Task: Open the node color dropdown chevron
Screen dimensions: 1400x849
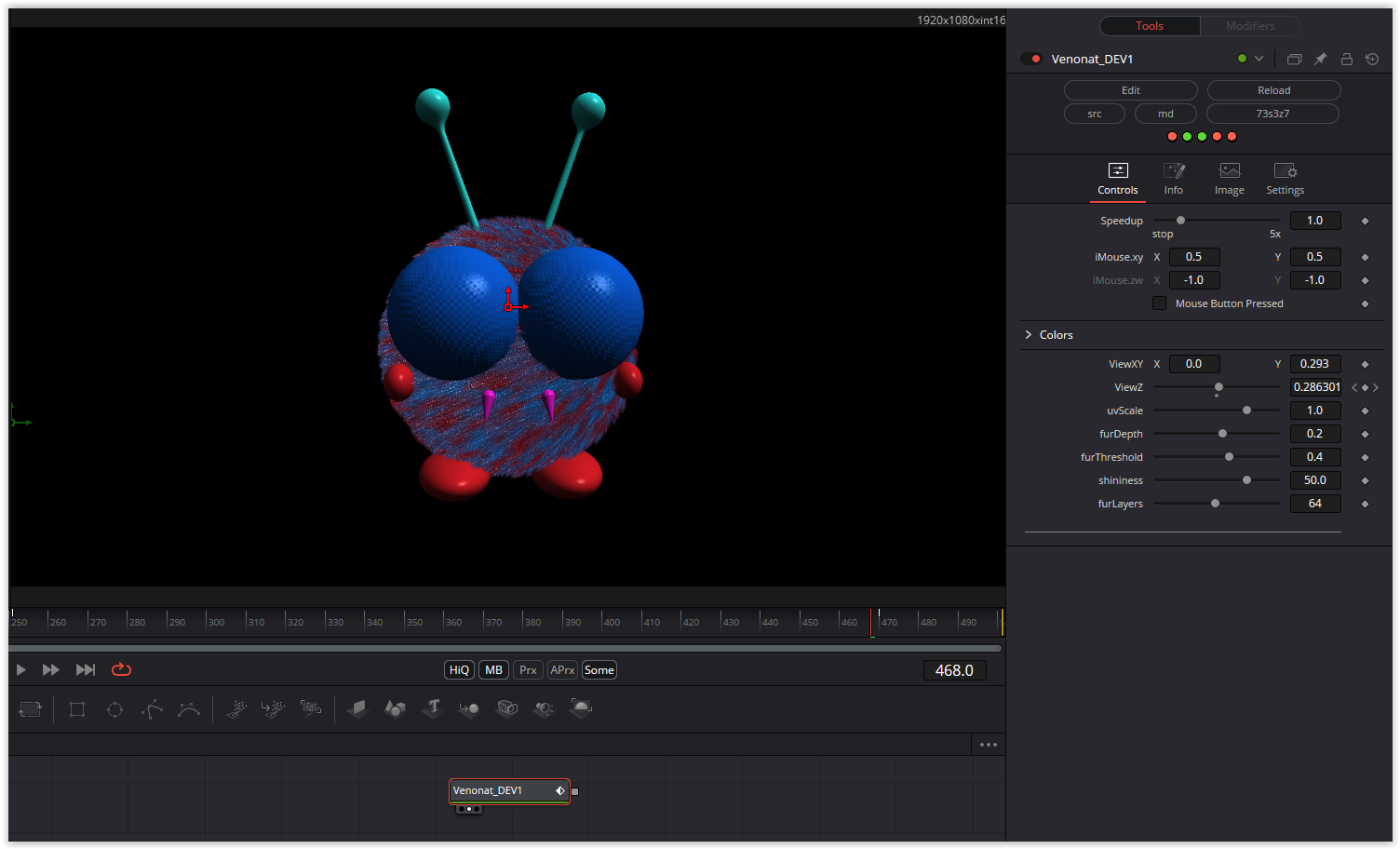Action: point(1259,59)
